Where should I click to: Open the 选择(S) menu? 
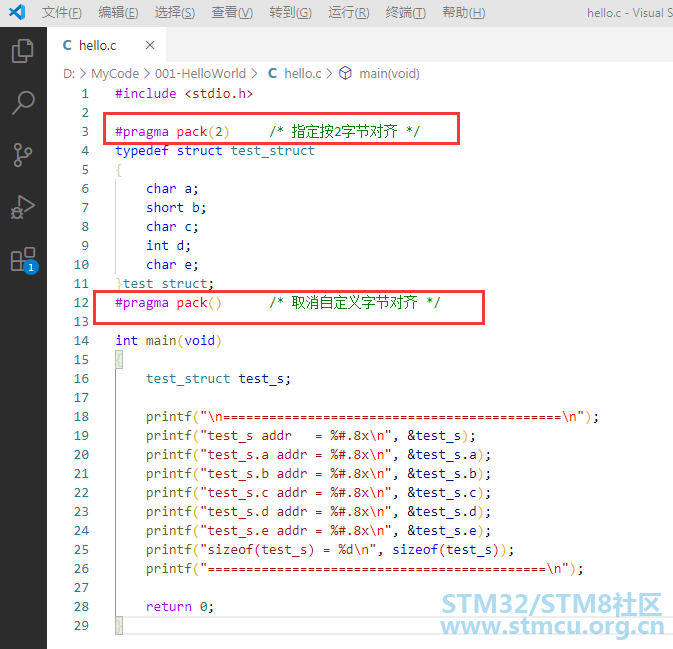[x=175, y=13]
